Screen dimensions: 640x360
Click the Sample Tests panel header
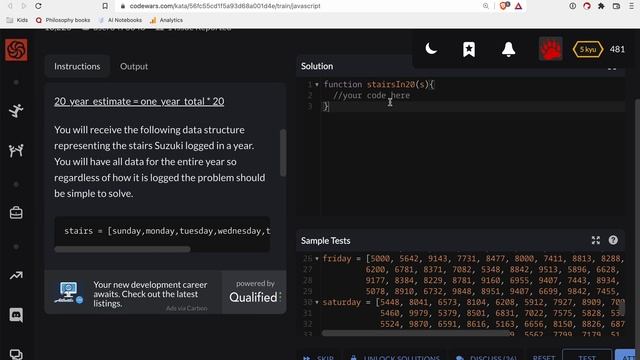click(325, 241)
